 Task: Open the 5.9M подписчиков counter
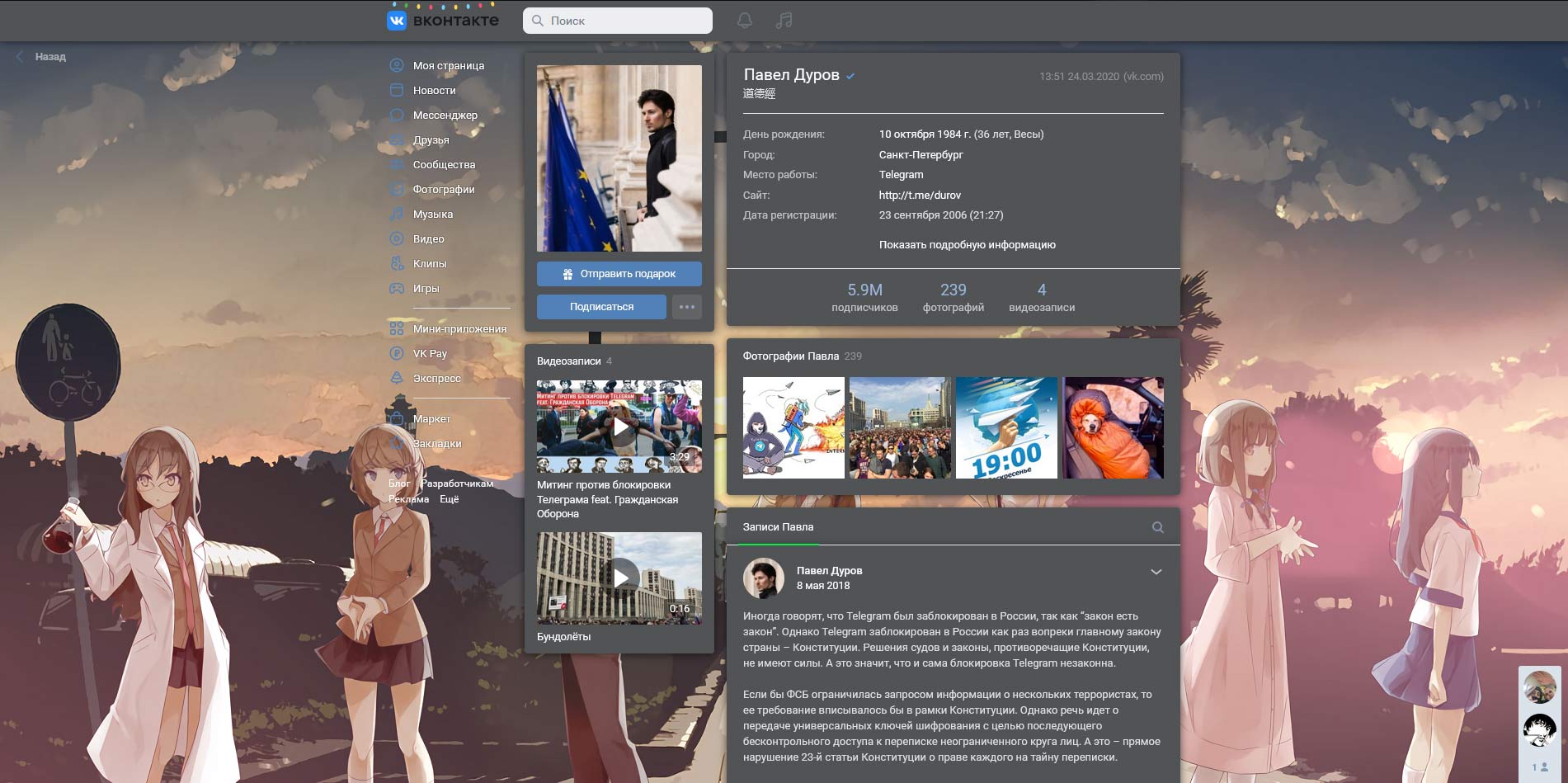click(x=864, y=297)
